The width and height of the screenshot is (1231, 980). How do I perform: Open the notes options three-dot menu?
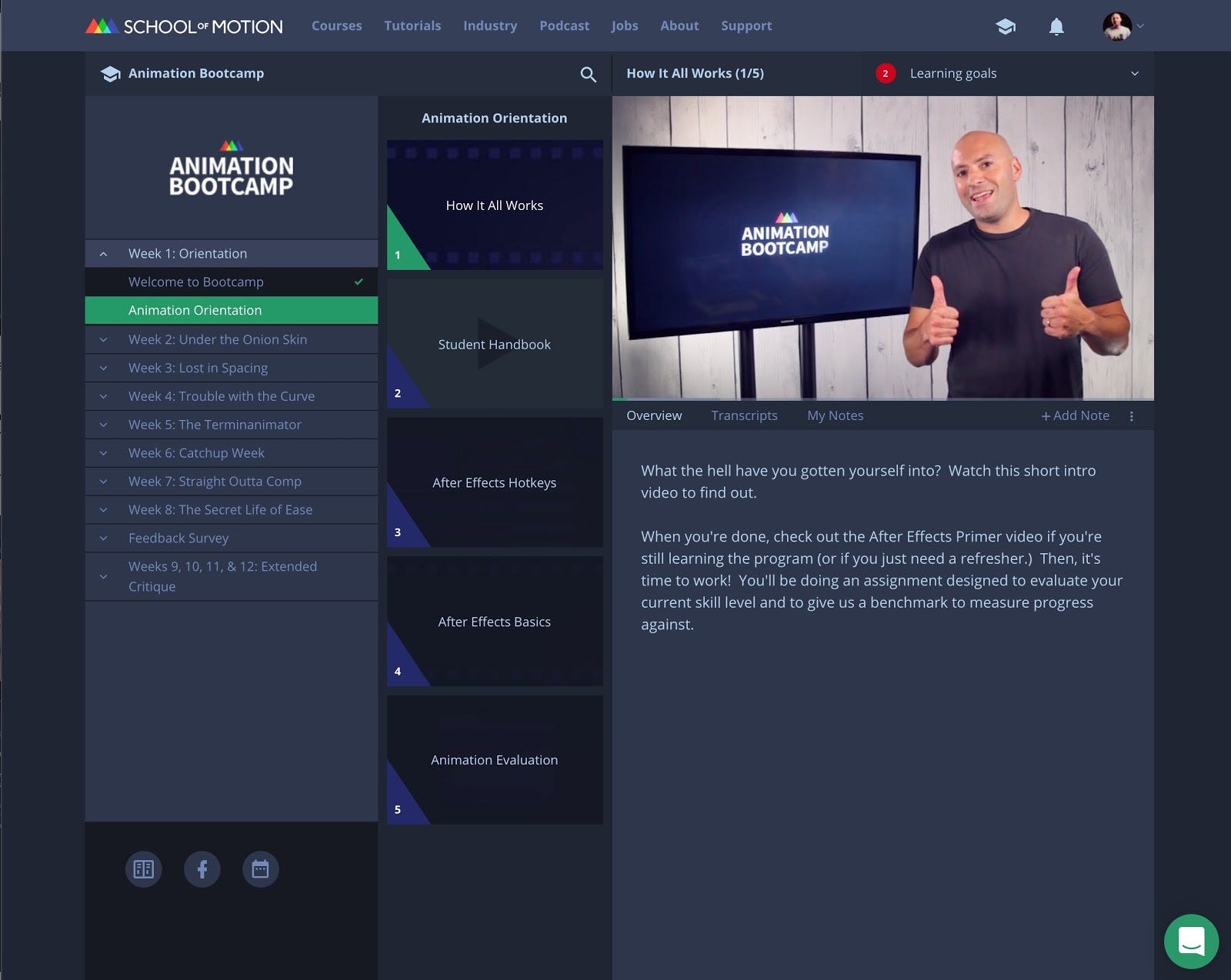(1131, 416)
